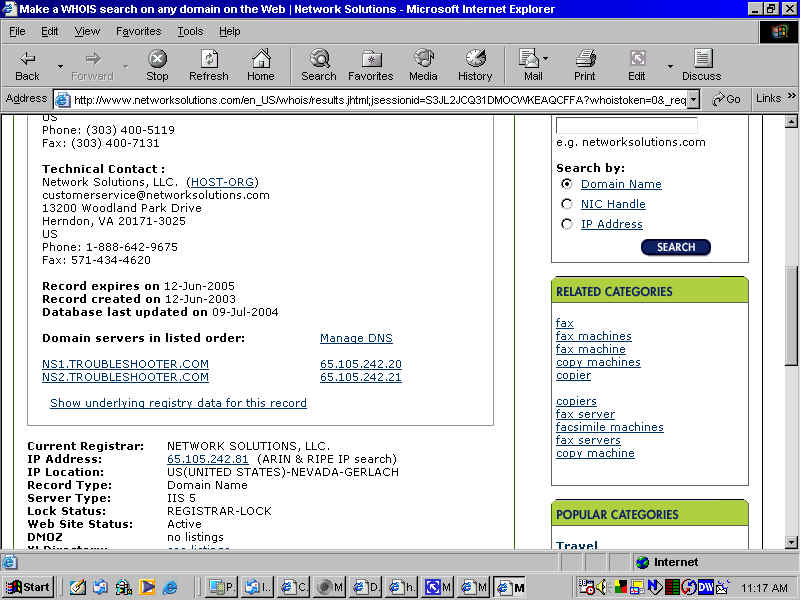Click the notepad icon in Quick Launch
The height and width of the screenshot is (600, 800).
point(78,587)
